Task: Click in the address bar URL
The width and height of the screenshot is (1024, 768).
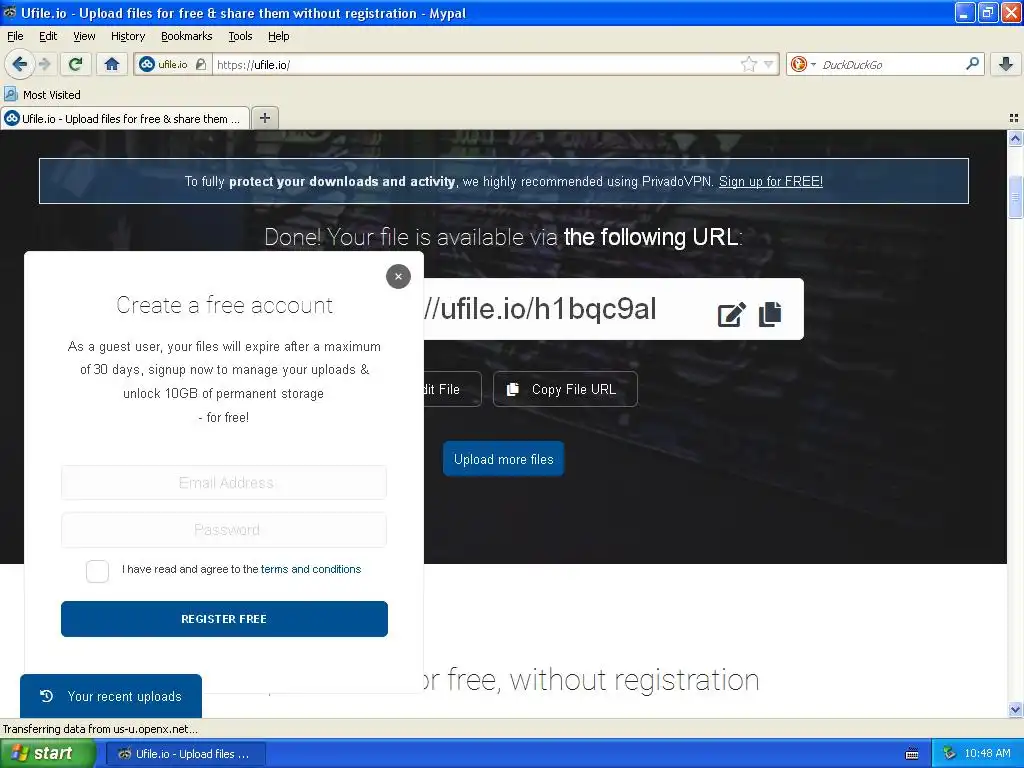Action: (x=477, y=64)
